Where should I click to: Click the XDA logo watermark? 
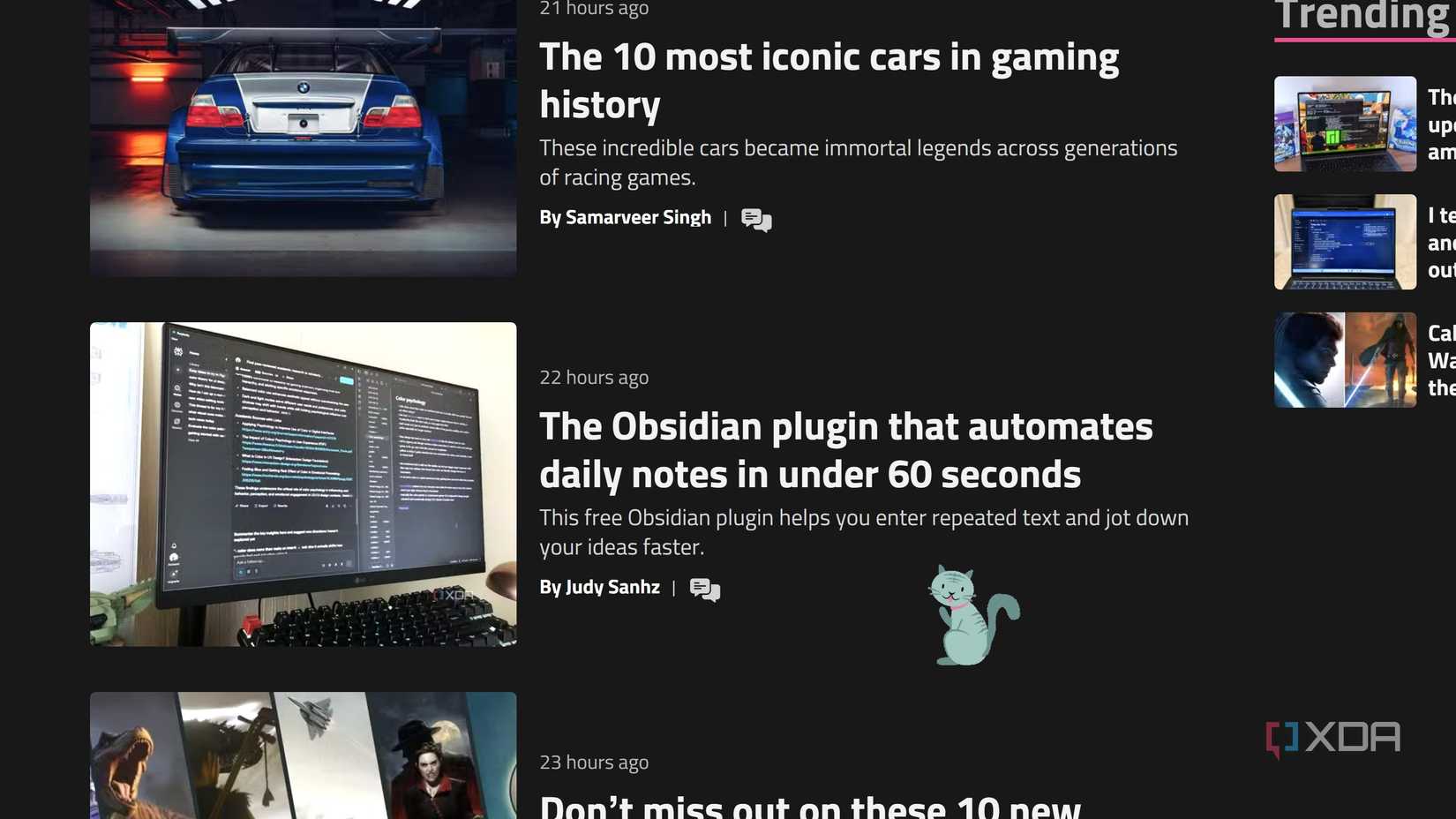(1332, 738)
